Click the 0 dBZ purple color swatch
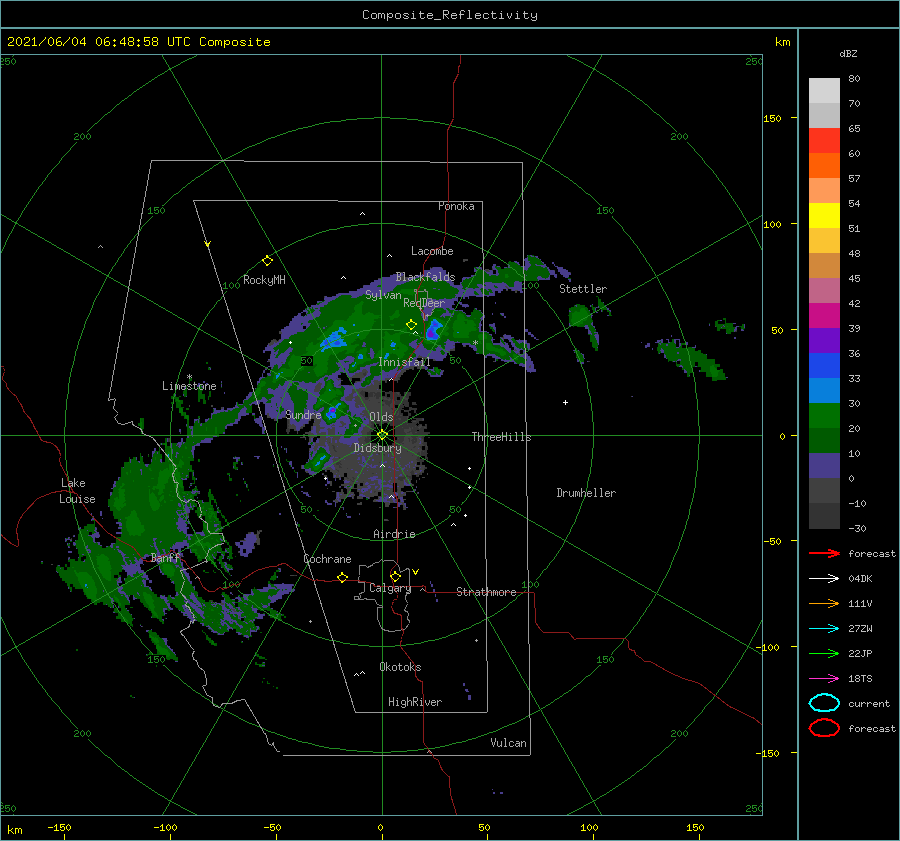The height and width of the screenshot is (841, 900). (824, 466)
